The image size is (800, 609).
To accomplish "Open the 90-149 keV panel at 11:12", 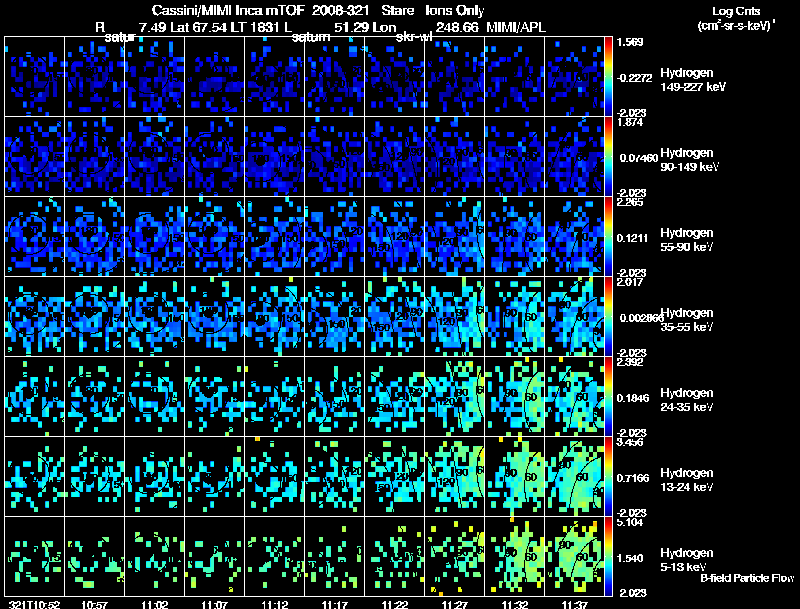I will click(x=274, y=156).
